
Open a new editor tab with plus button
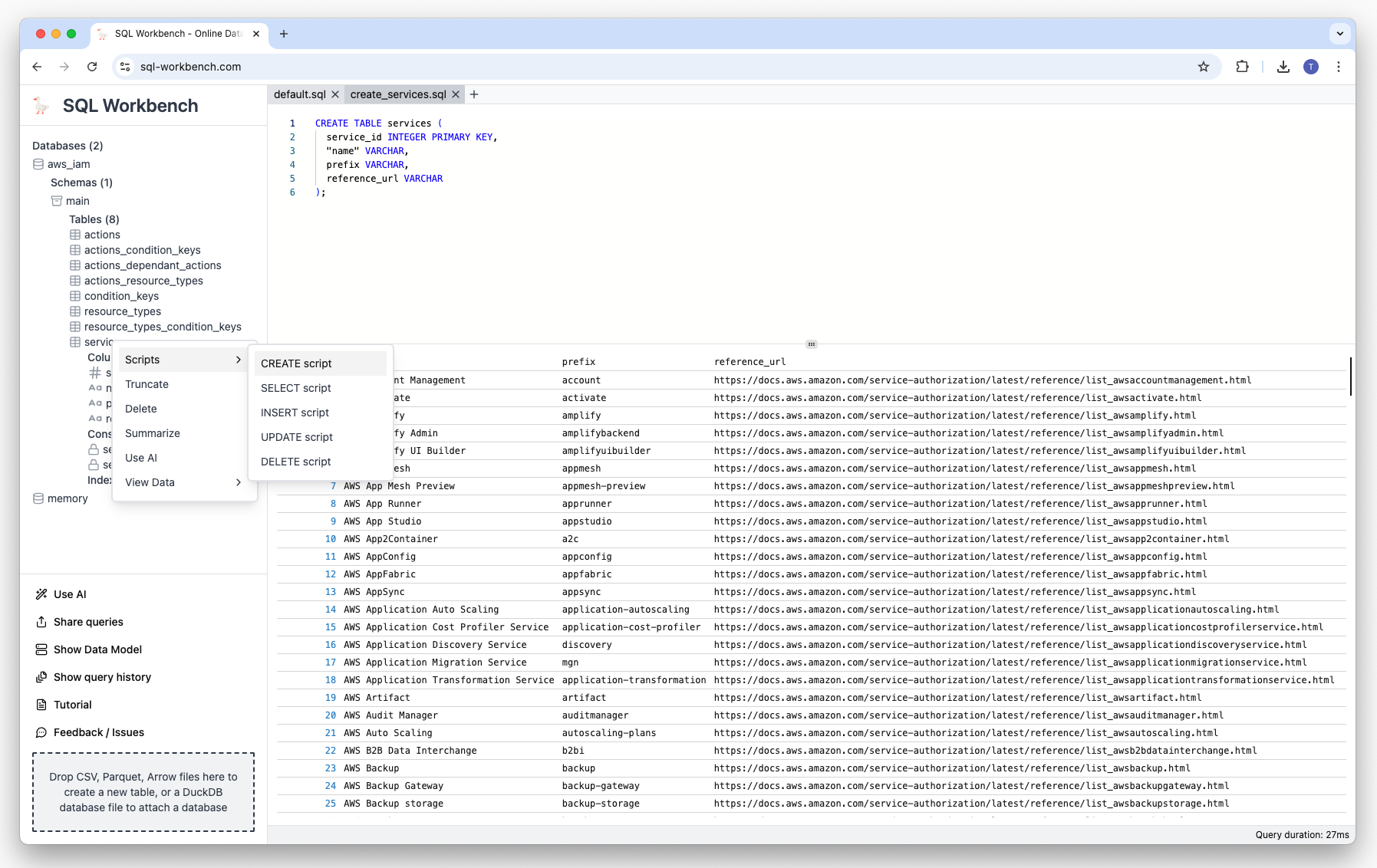pyautogui.click(x=474, y=94)
